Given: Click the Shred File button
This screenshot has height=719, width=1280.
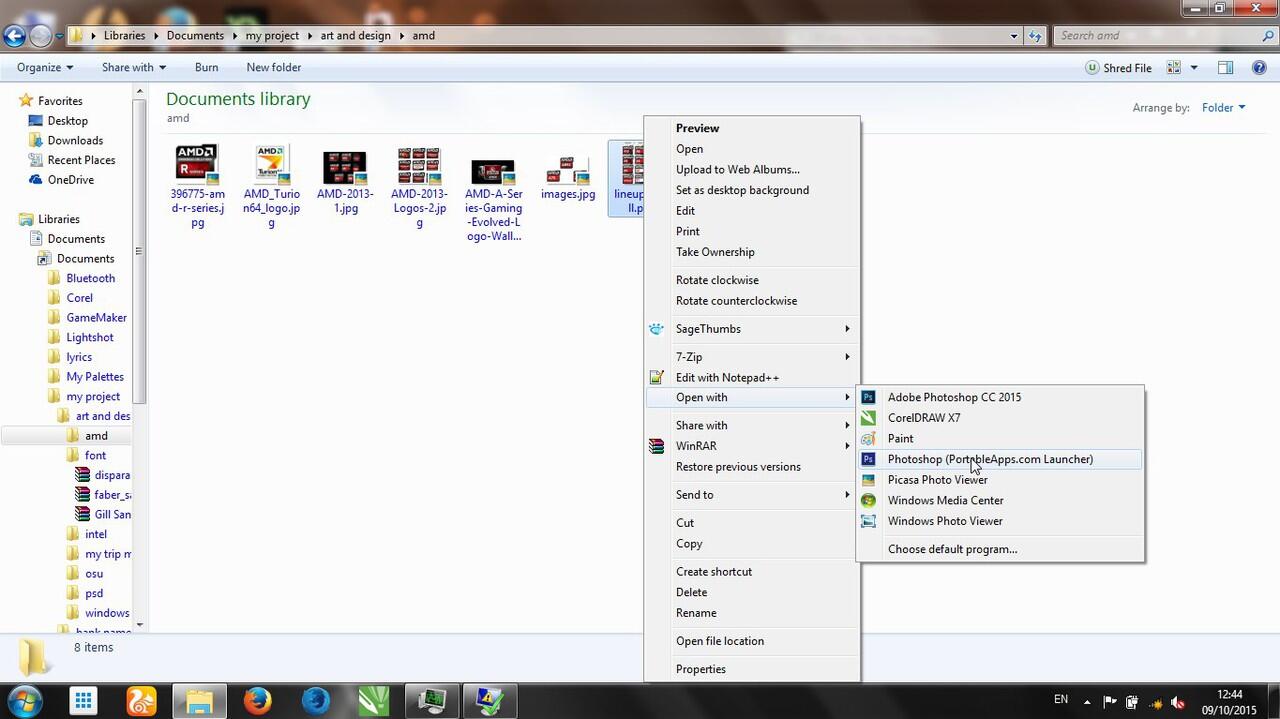Looking at the screenshot, I should [x=1118, y=68].
